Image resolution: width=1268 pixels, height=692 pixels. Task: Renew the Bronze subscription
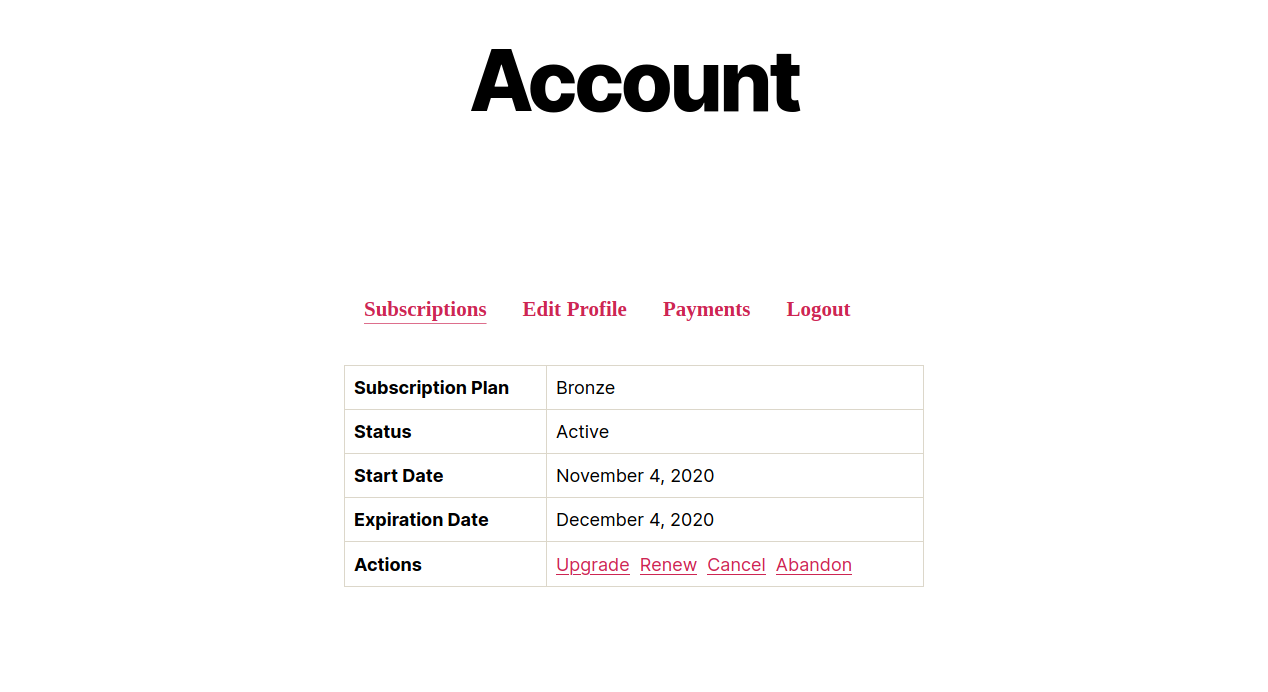point(668,565)
